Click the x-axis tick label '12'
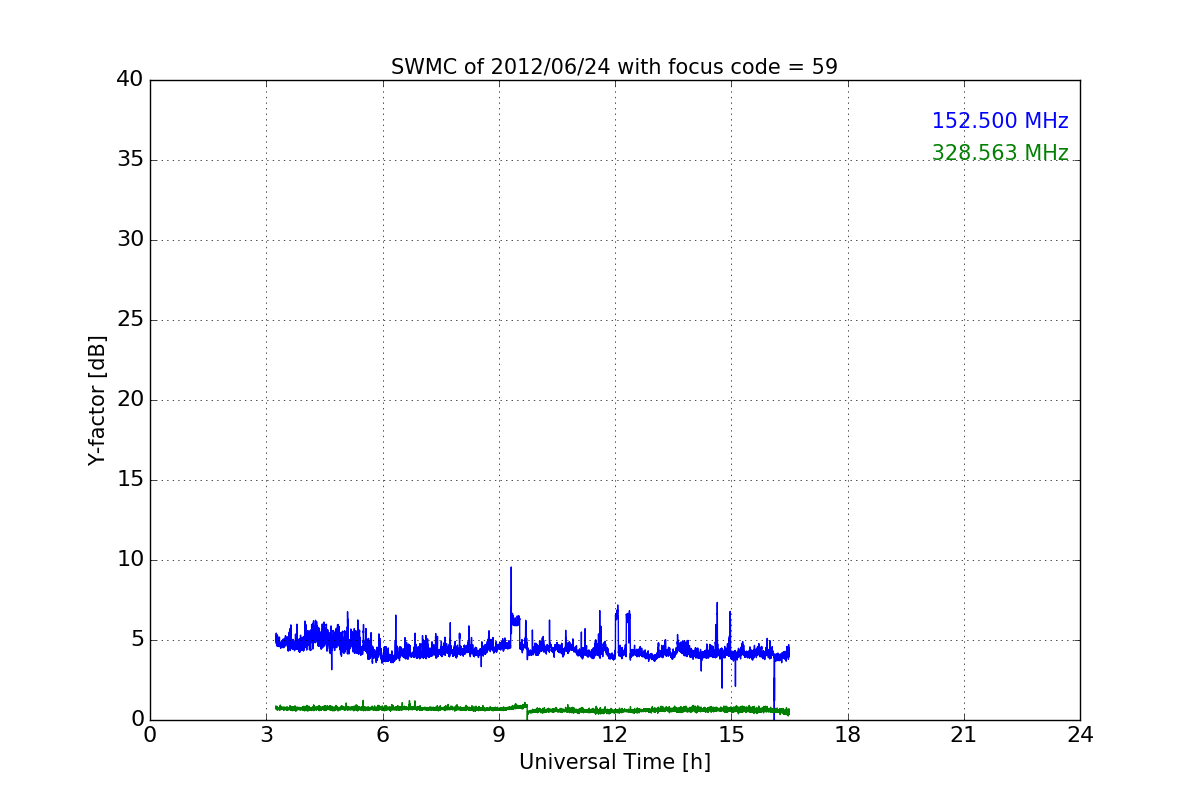 click(x=615, y=735)
